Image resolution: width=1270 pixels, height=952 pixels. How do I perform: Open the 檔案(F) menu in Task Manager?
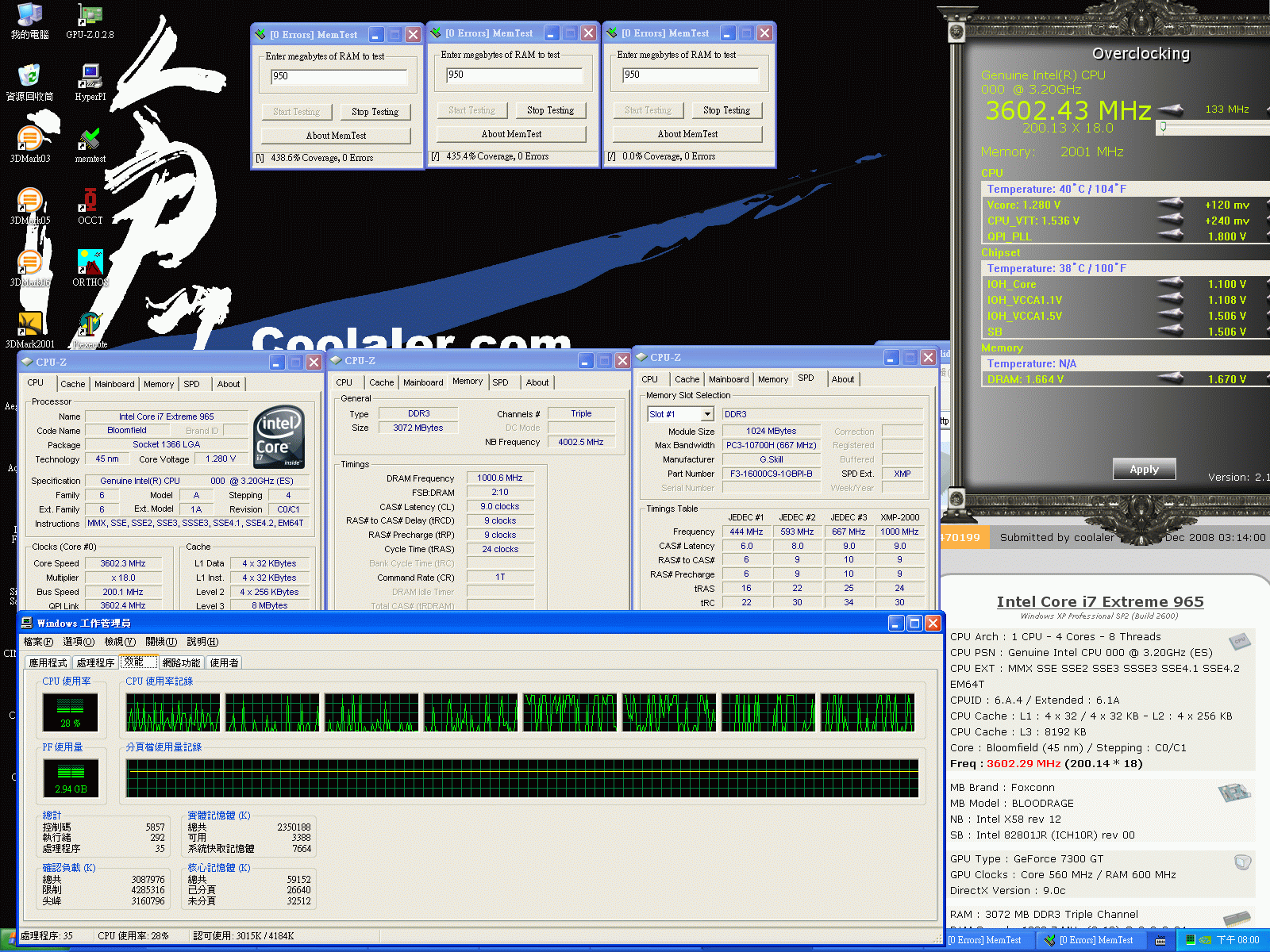coord(38,642)
